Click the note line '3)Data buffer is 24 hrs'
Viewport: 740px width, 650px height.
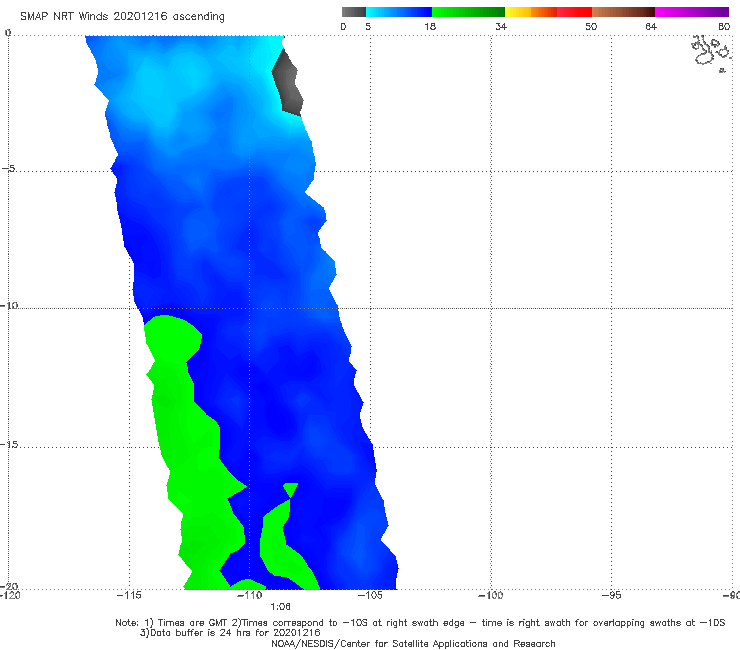(230, 633)
